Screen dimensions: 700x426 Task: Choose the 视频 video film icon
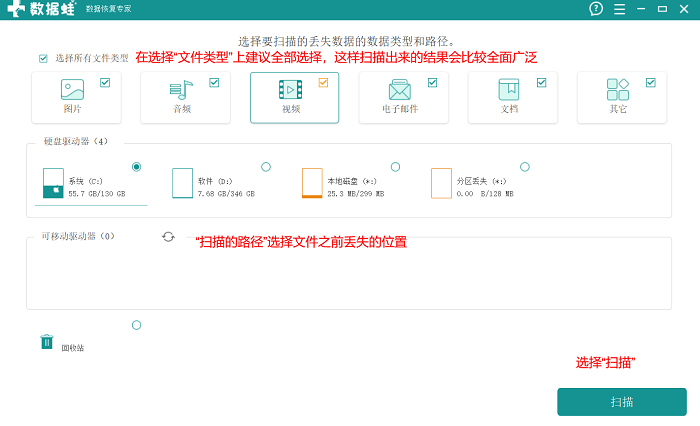pyautogui.click(x=291, y=89)
